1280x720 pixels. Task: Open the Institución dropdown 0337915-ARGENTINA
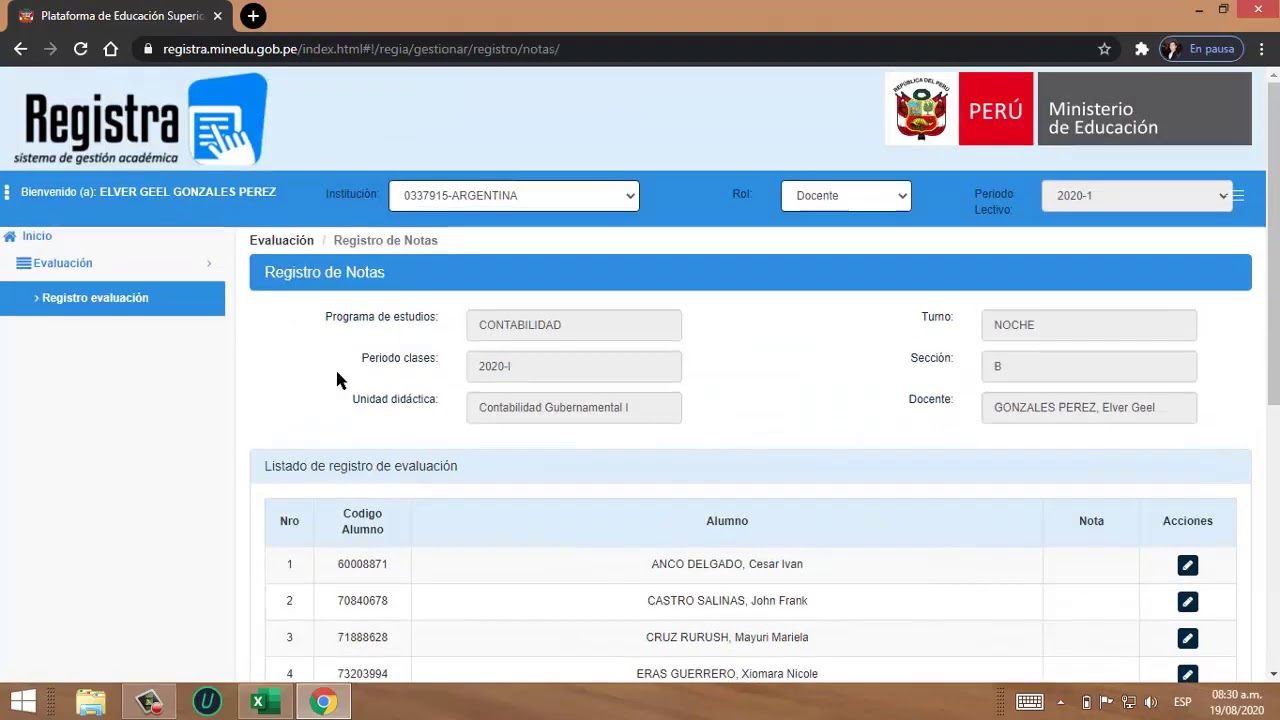514,196
